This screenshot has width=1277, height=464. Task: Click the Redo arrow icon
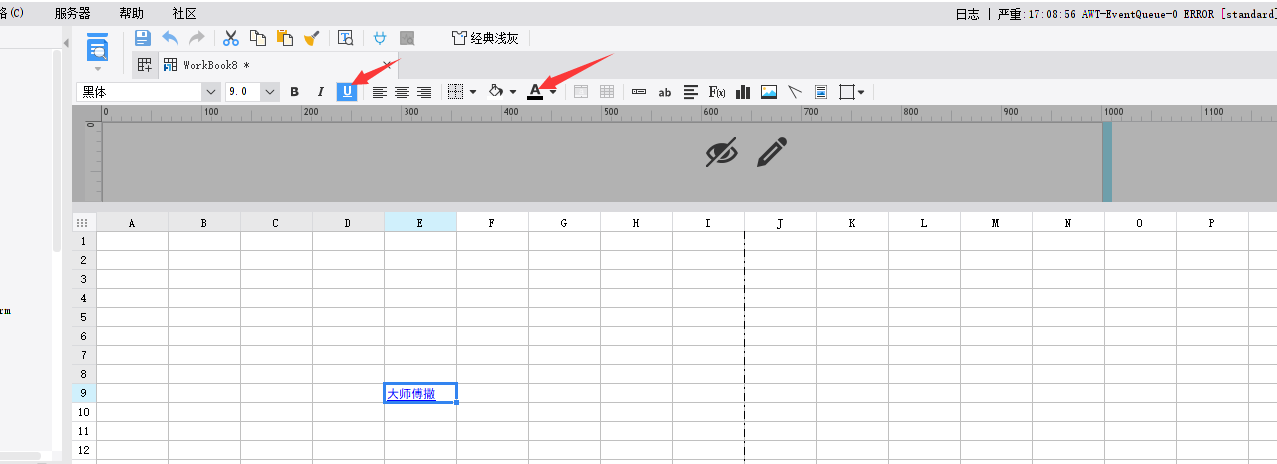[196, 38]
